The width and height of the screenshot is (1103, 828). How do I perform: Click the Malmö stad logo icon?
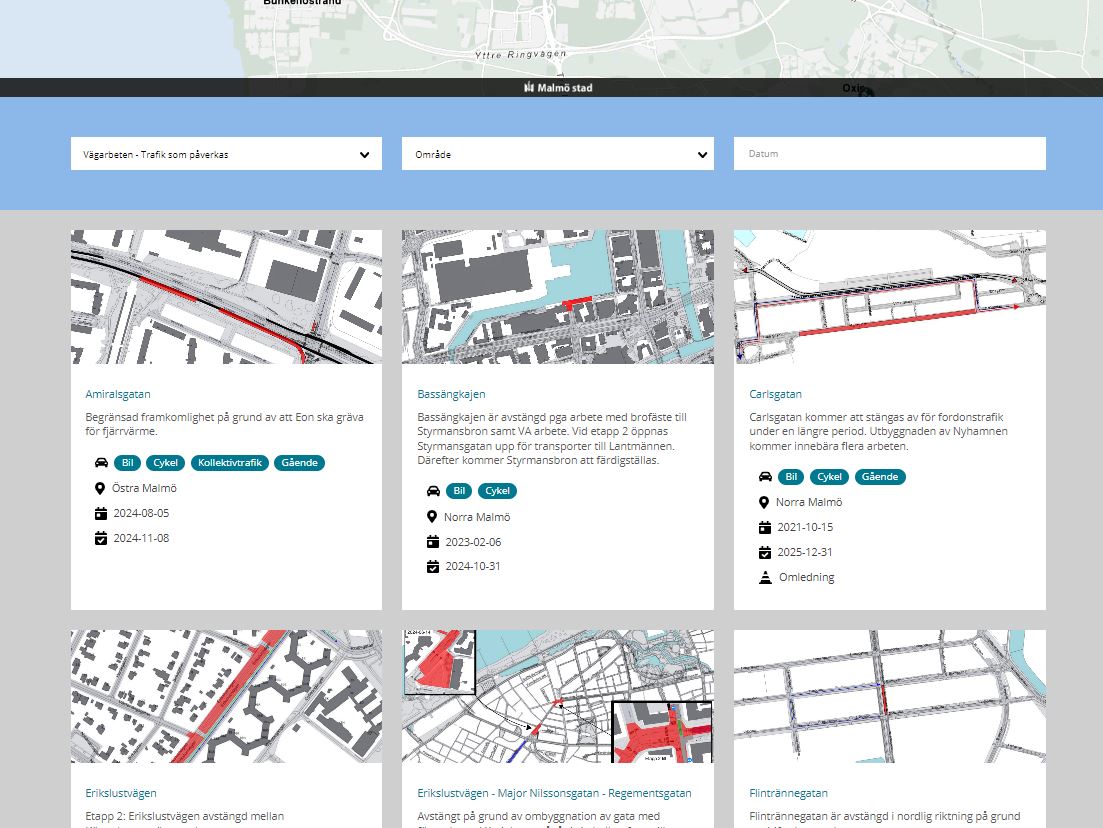point(529,88)
